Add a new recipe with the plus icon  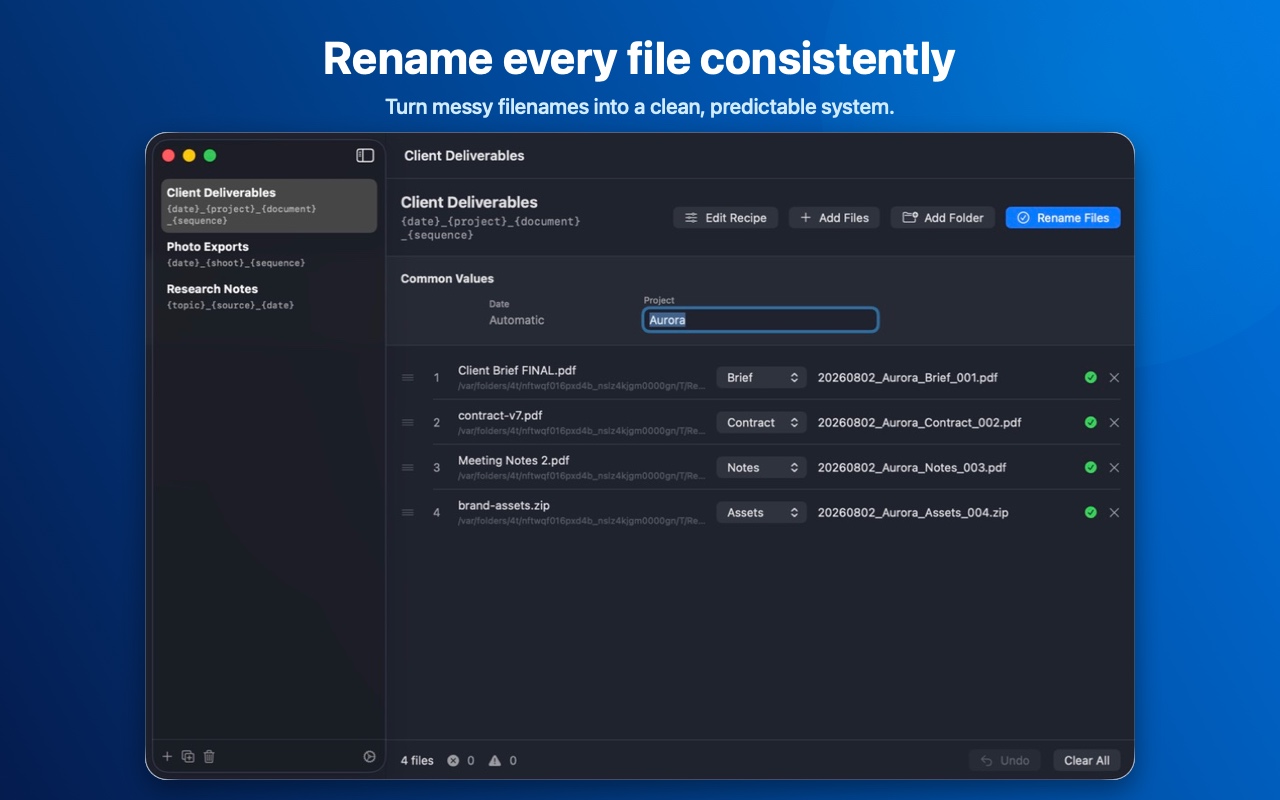click(167, 757)
